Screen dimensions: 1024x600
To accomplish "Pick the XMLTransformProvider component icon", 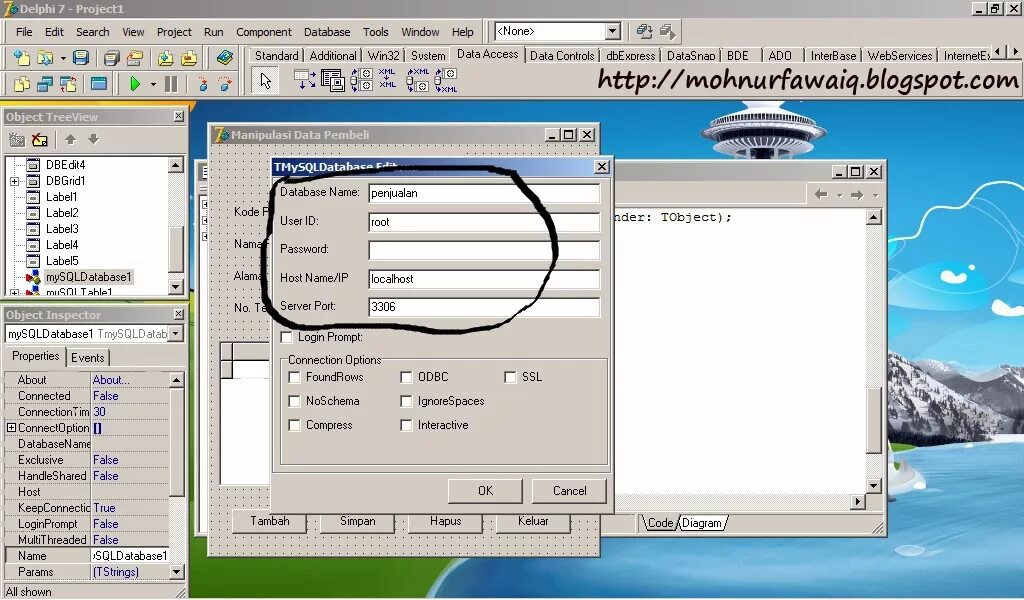I will pos(418,80).
